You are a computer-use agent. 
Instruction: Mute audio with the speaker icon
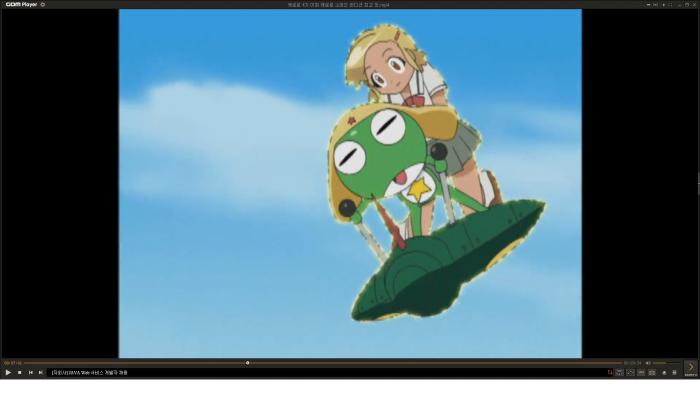tap(648, 363)
